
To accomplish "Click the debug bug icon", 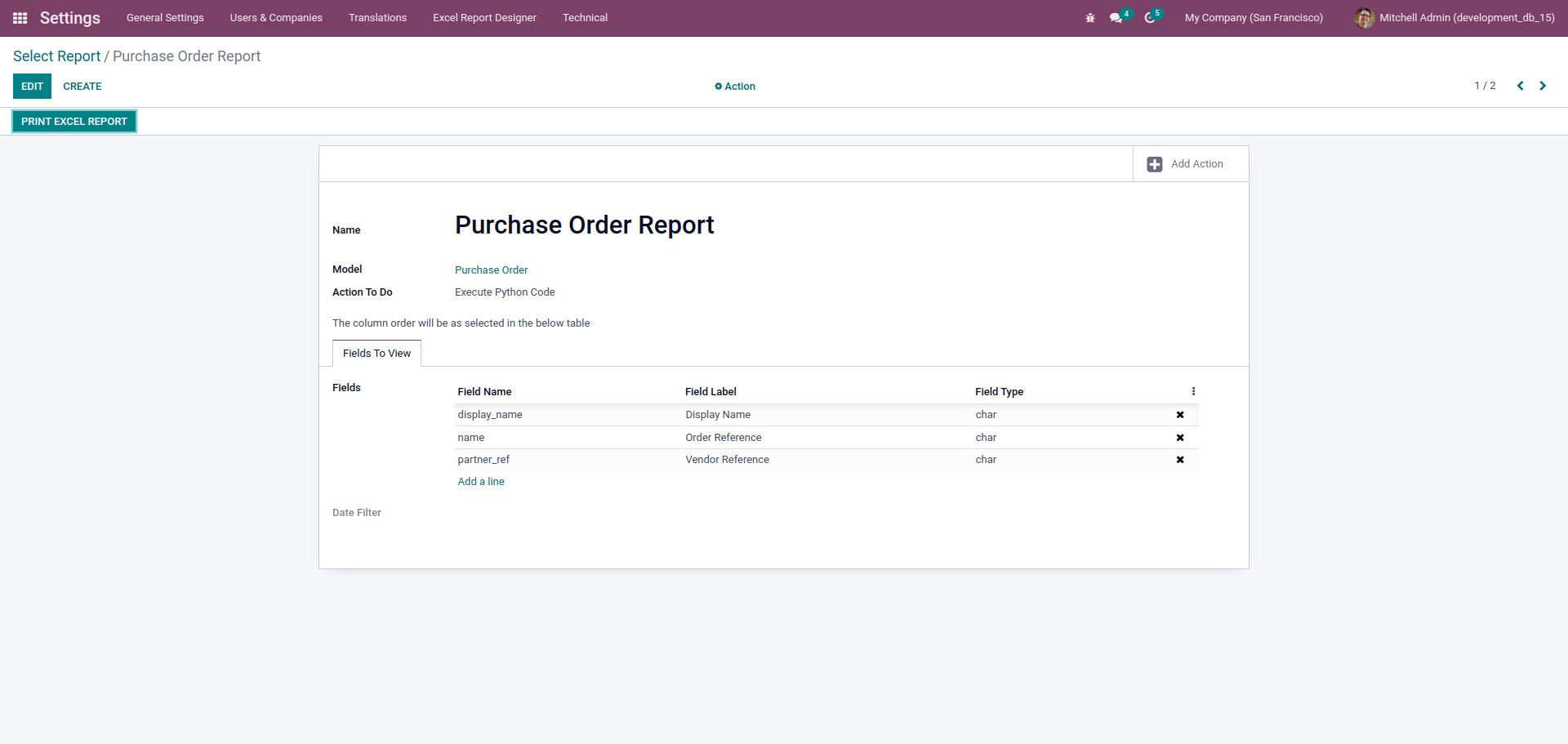I will point(1090,18).
